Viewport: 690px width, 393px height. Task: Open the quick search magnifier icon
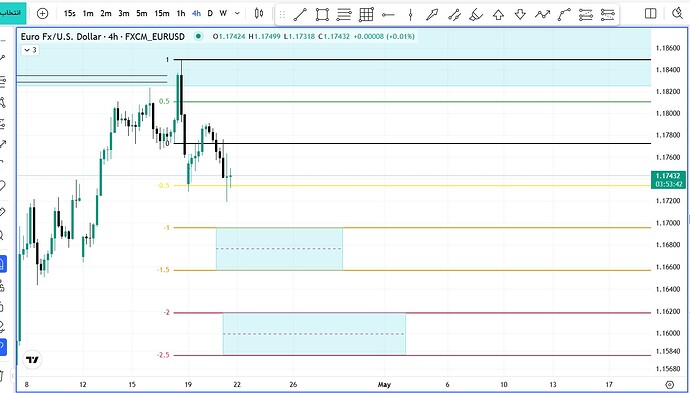click(x=678, y=14)
